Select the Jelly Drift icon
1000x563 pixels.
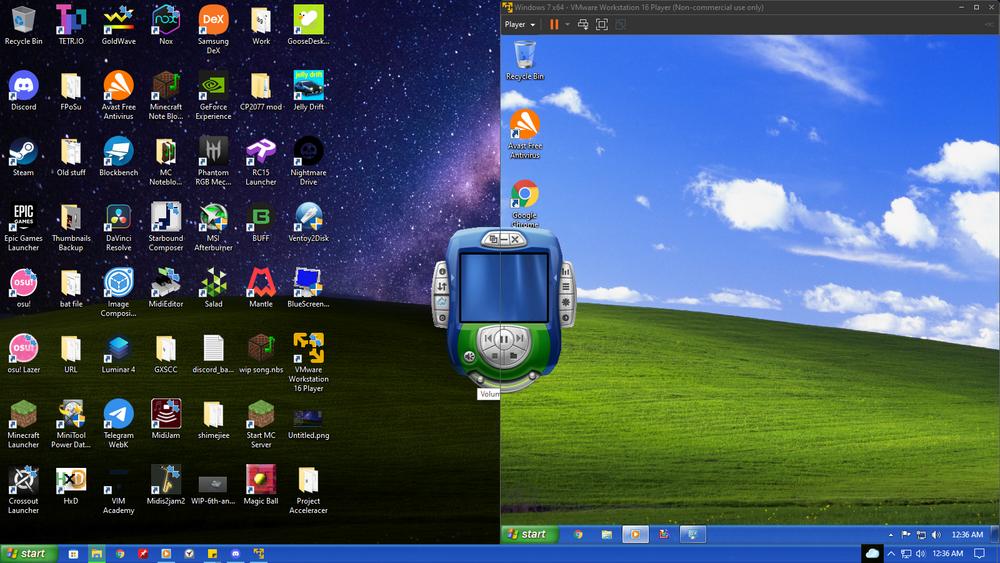(309, 91)
